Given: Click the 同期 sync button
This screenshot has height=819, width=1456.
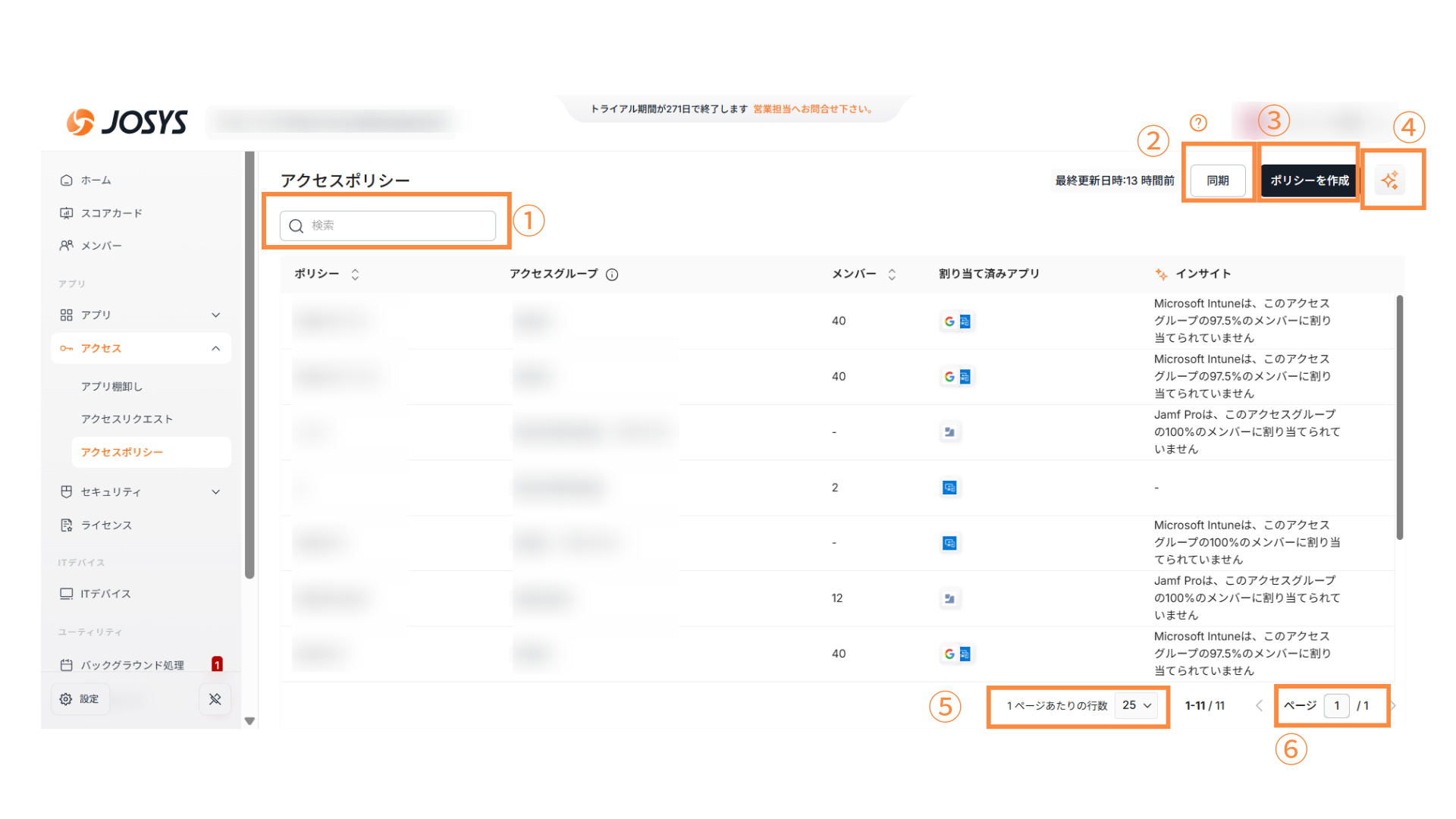Looking at the screenshot, I should pyautogui.click(x=1217, y=180).
